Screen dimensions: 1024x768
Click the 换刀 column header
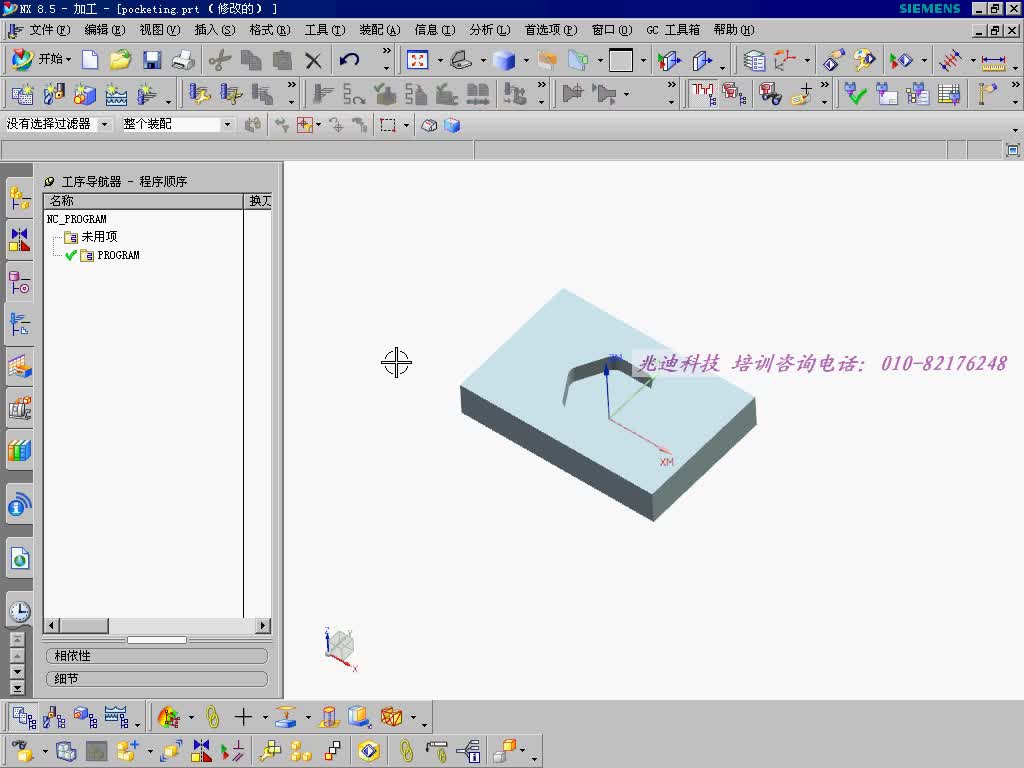[x=258, y=201]
